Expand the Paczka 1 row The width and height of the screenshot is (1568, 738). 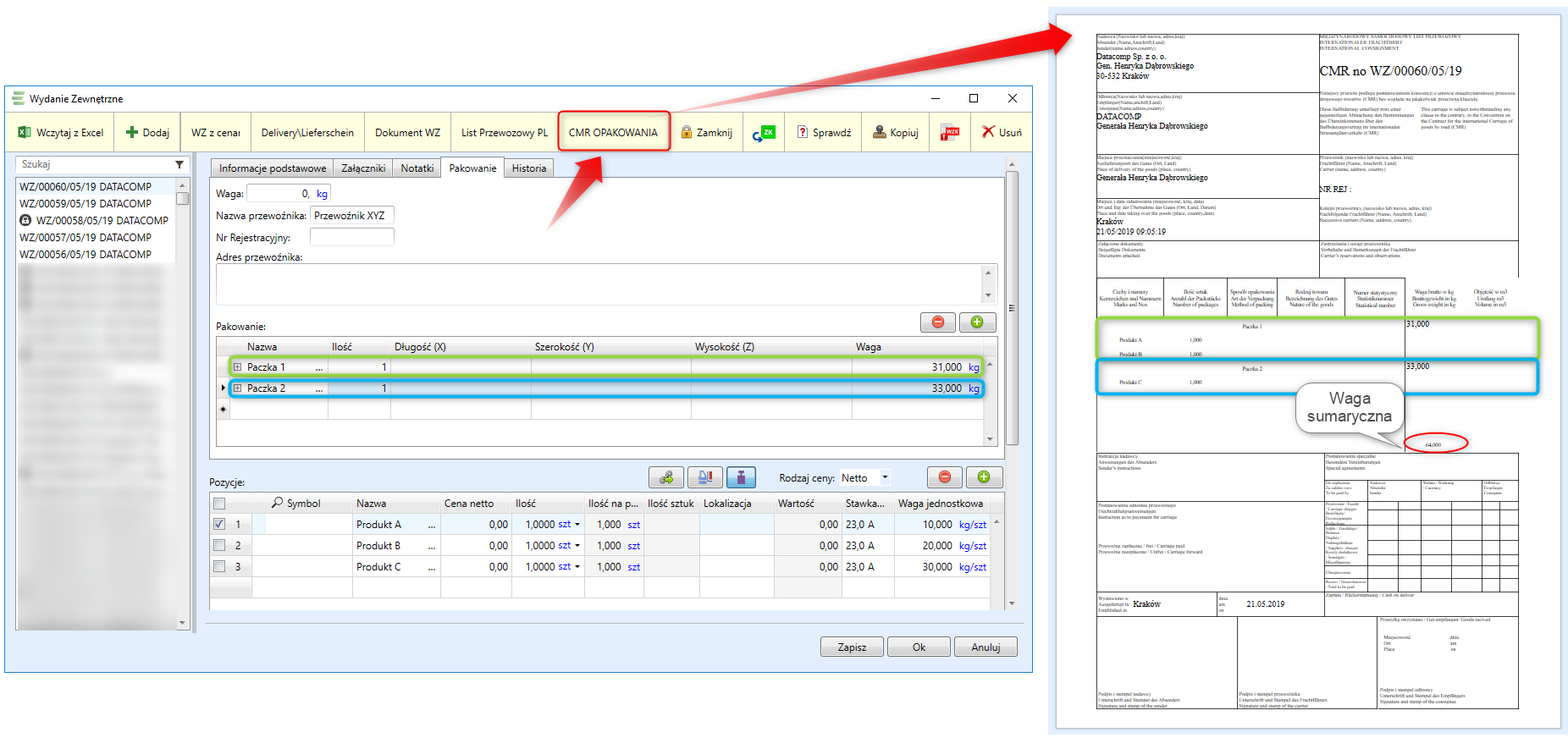pos(238,367)
